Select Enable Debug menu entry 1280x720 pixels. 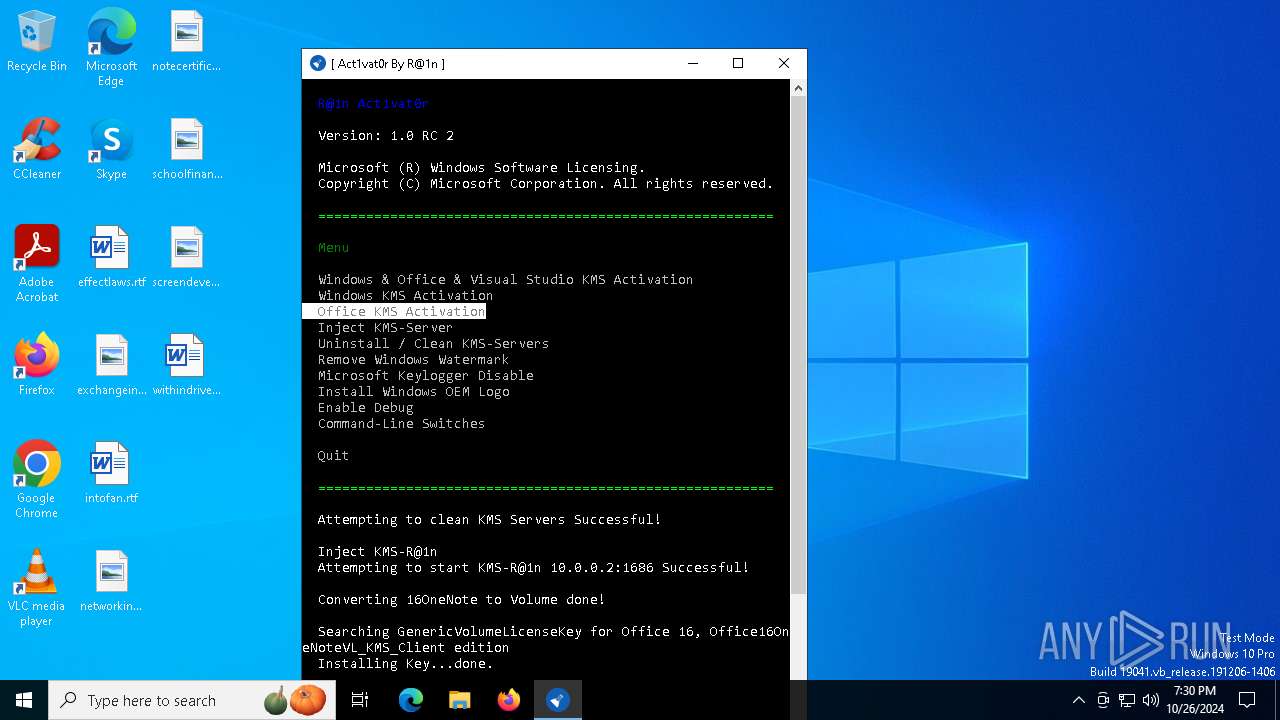[365, 407]
